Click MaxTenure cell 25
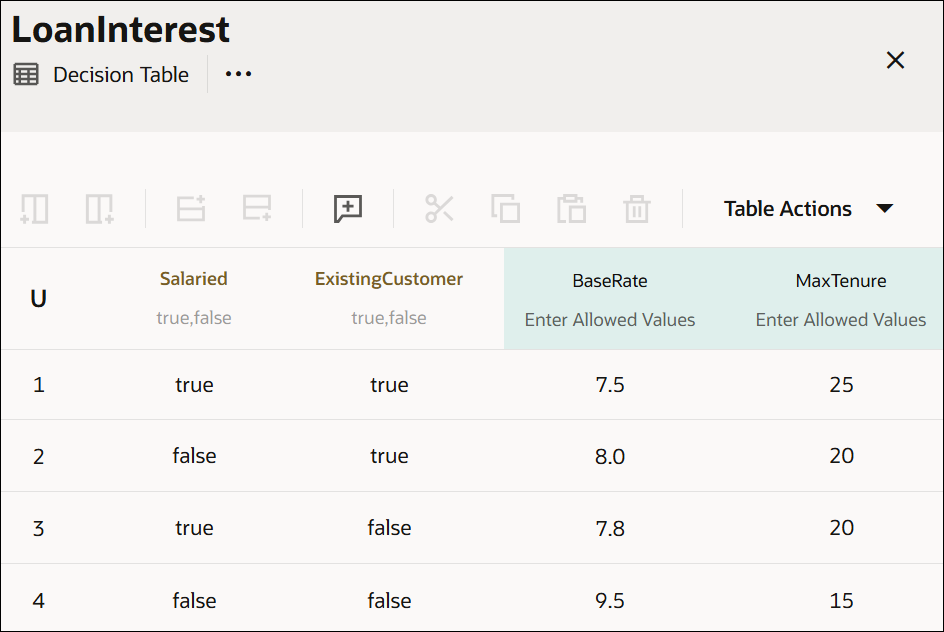The height and width of the screenshot is (632, 944). click(x=841, y=385)
